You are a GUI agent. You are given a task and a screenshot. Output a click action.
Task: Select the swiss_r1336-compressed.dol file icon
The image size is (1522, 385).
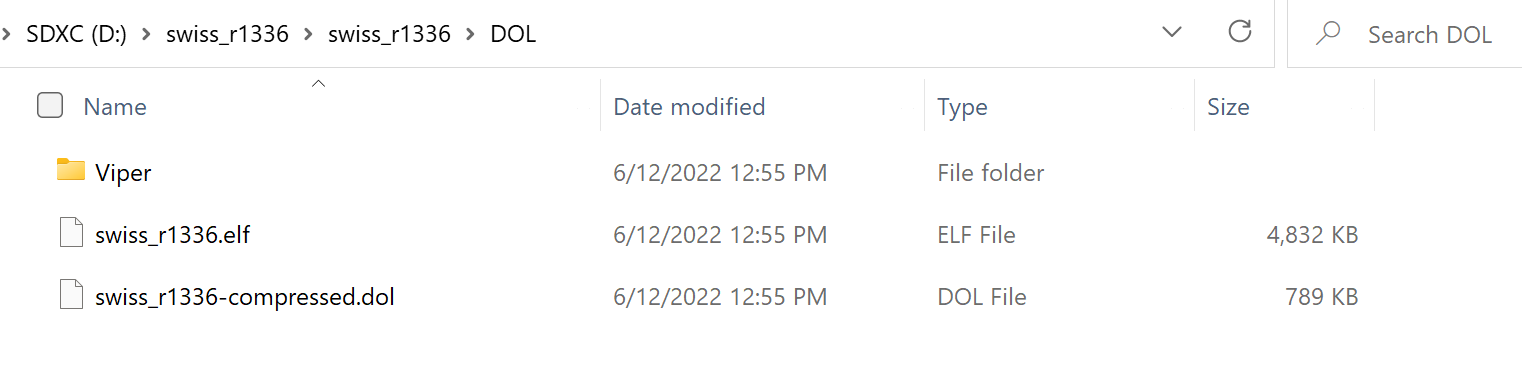[71, 296]
